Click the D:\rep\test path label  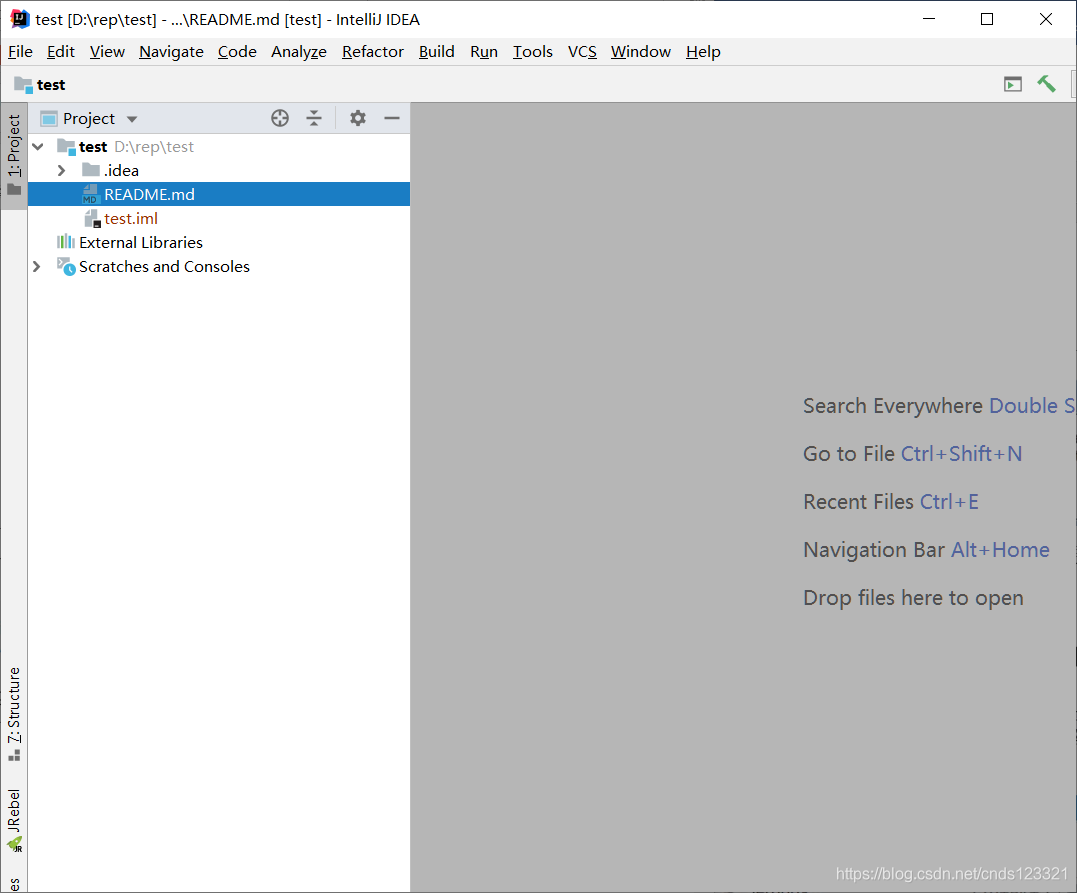click(x=154, y=146)
